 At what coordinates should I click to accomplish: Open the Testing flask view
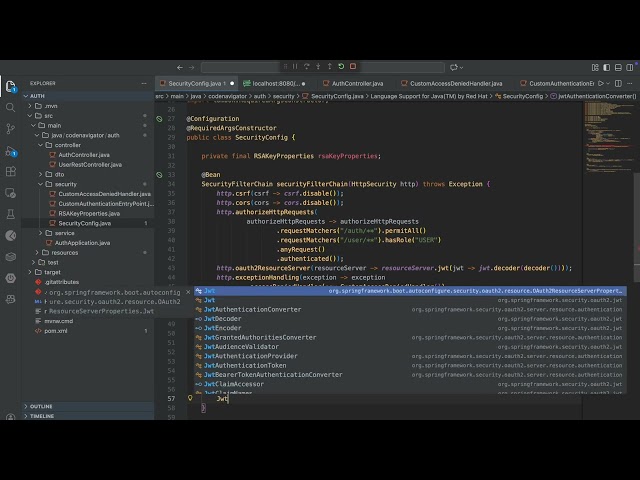11,214
